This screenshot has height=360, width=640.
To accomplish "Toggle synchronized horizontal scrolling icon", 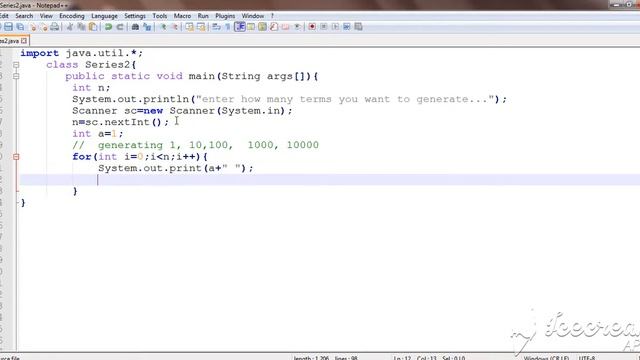I will [x=201, y=27].
